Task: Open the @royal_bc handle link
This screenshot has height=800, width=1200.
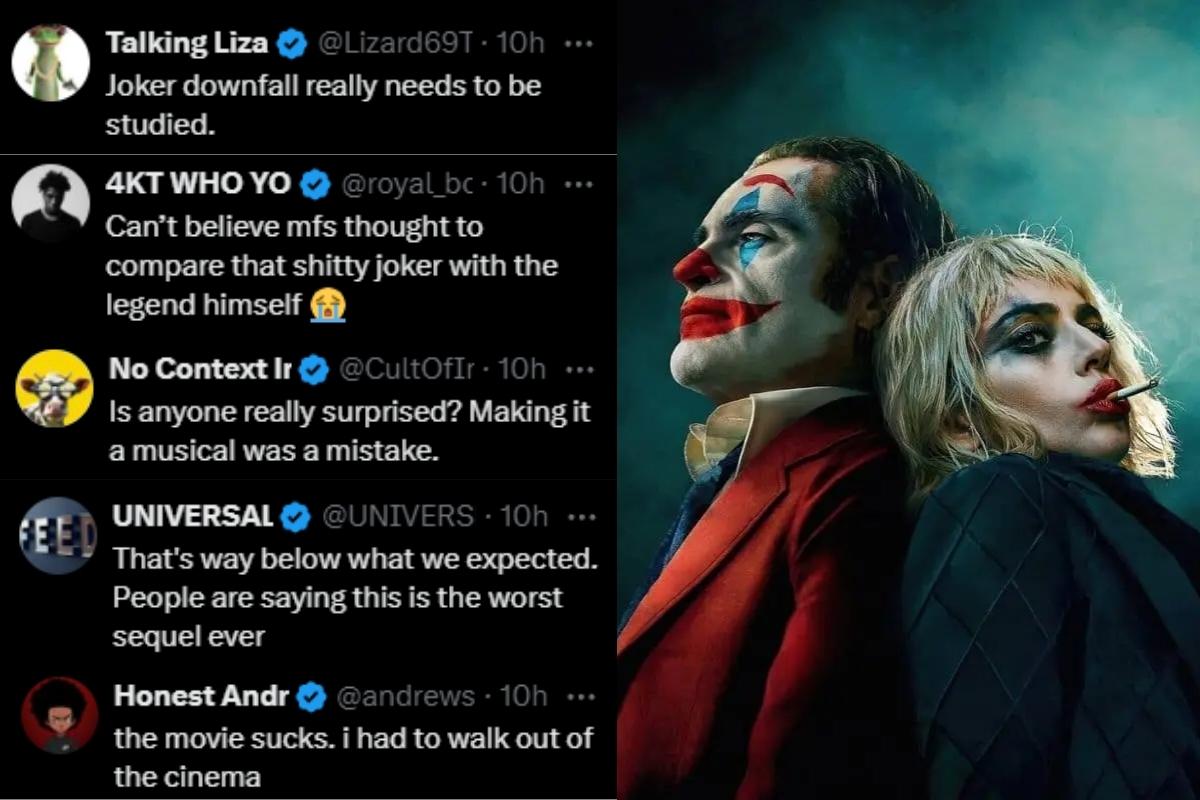Action: 406,184
